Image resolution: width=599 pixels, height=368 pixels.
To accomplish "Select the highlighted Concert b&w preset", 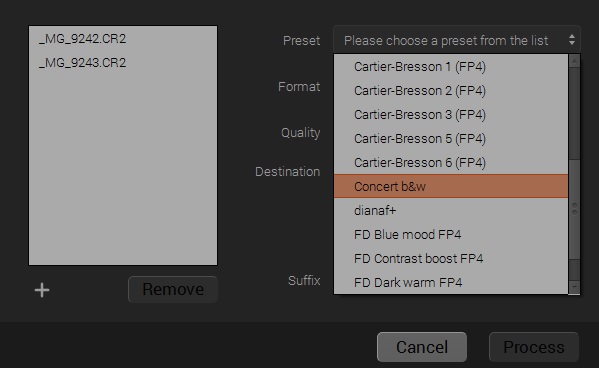I will coord(451,186).
